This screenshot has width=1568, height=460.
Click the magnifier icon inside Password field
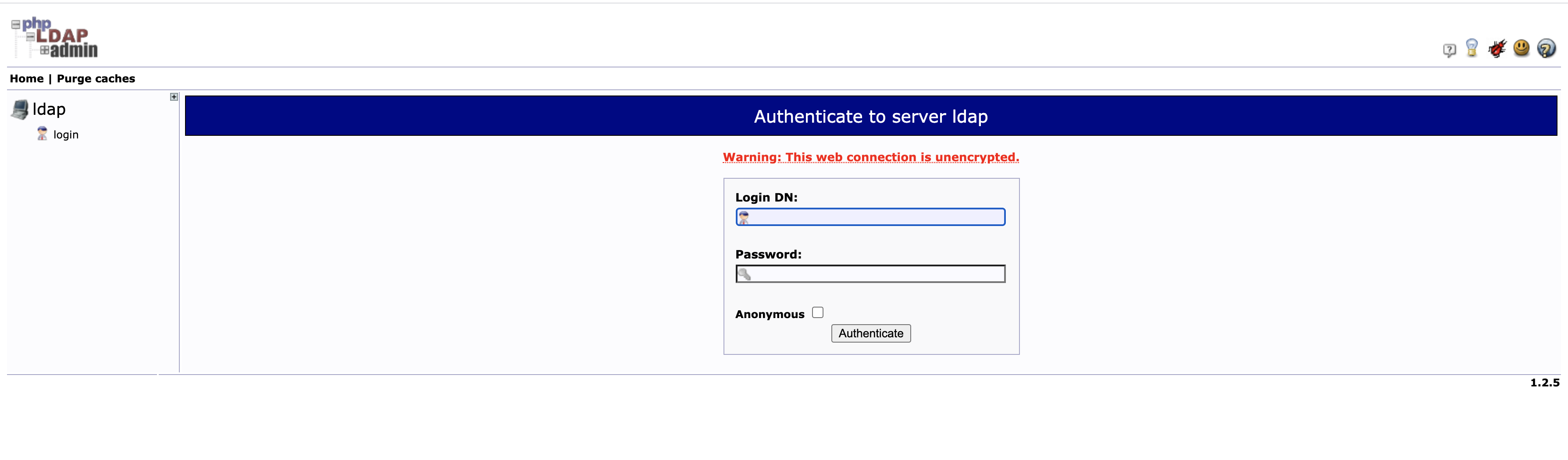[x=746, y=274]
